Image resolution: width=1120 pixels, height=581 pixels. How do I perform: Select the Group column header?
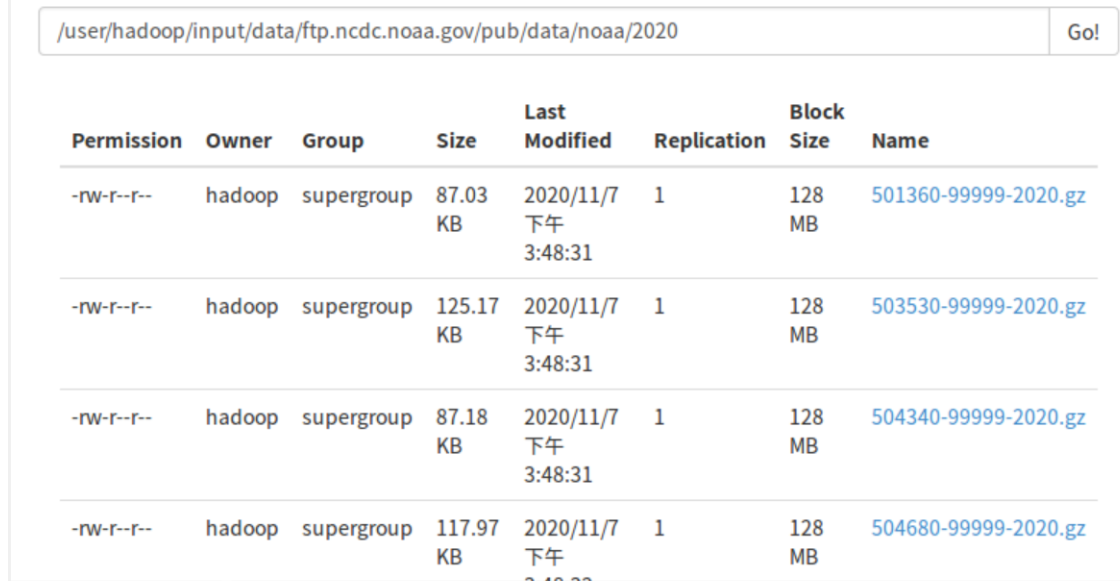(333, 141)
